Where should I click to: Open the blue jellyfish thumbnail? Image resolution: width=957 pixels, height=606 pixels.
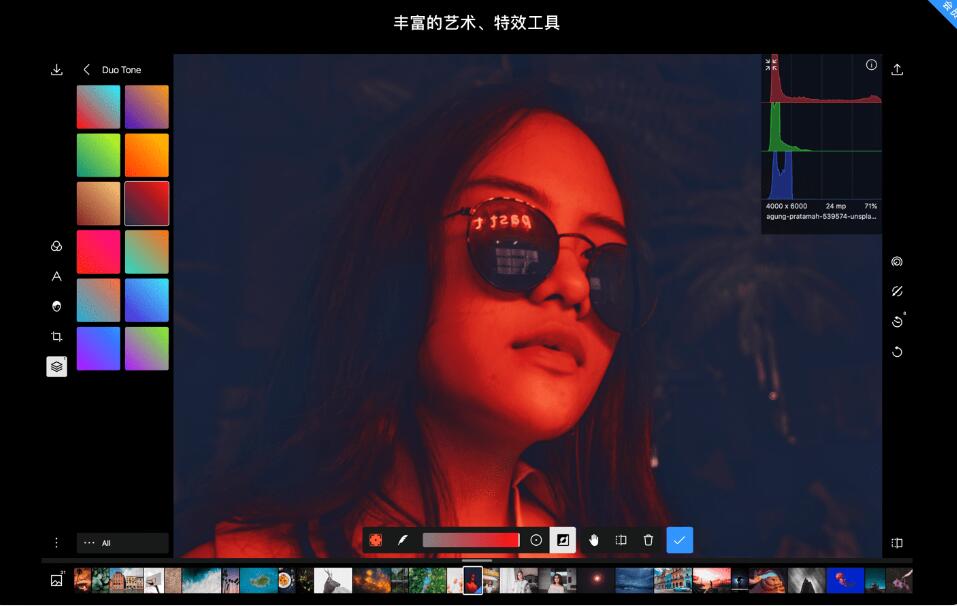(845, 580)
